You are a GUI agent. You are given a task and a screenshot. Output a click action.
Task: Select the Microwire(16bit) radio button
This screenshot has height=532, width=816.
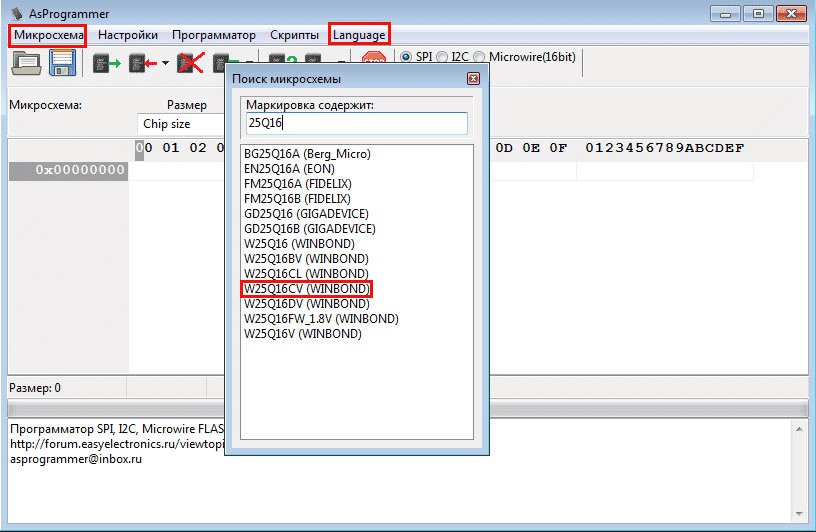pos(479,57)
